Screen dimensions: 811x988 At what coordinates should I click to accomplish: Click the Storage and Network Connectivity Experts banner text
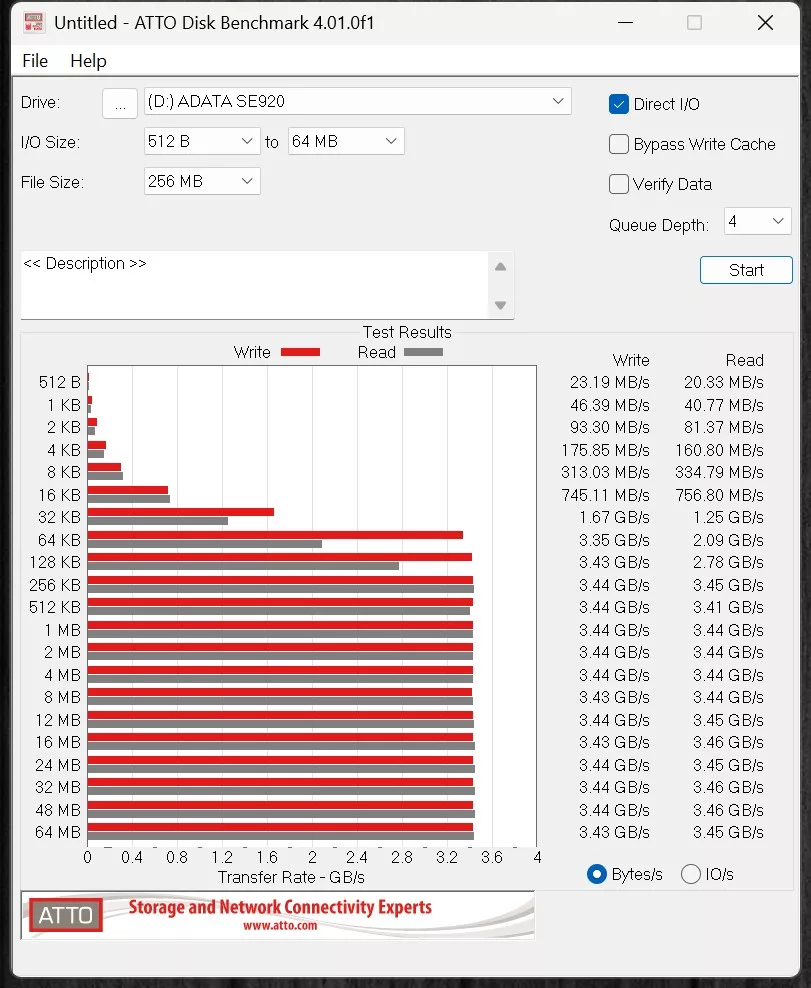(280, 907)
